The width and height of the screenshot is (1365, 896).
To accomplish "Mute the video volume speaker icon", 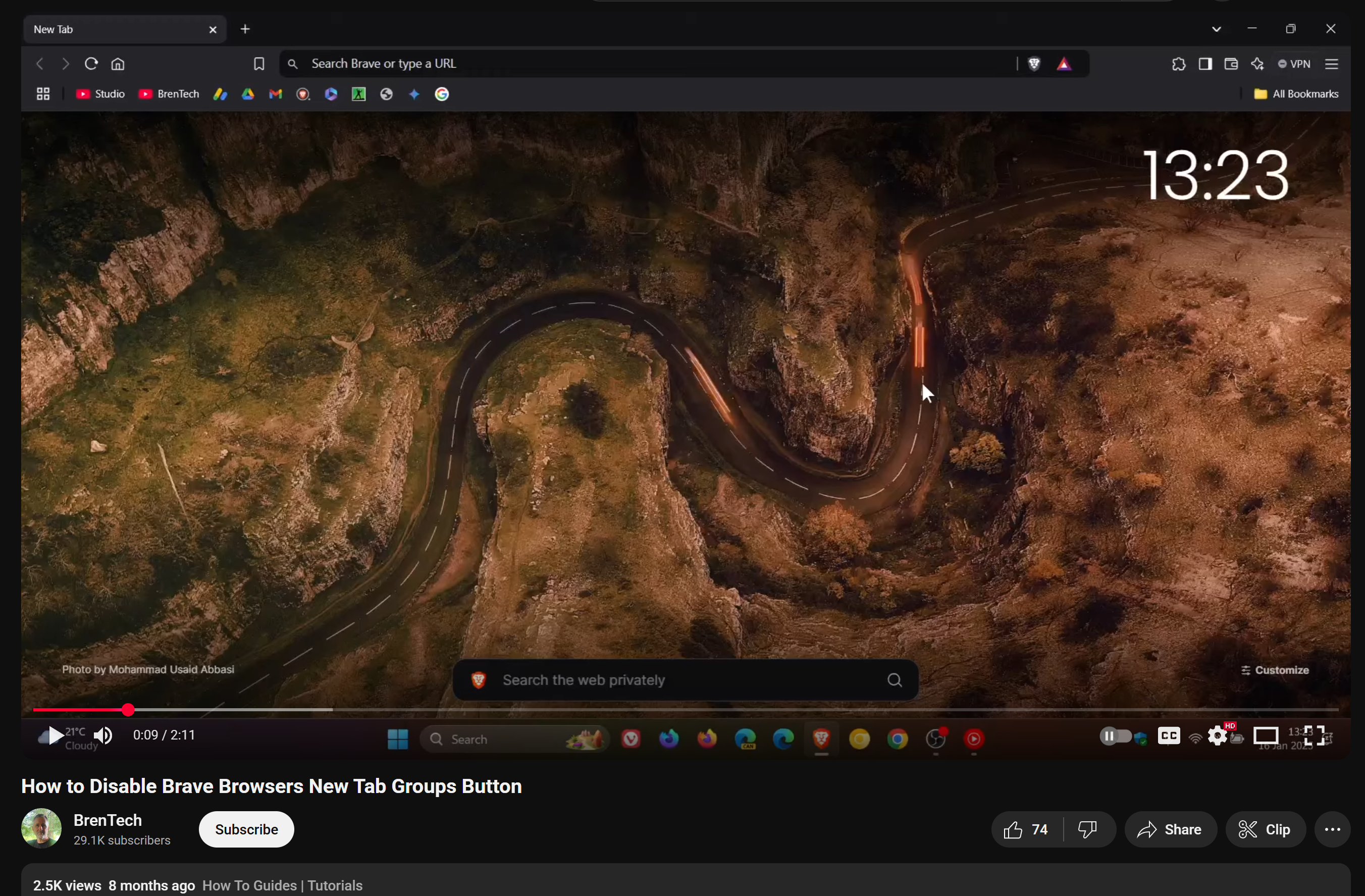I will tap(104, 735).
